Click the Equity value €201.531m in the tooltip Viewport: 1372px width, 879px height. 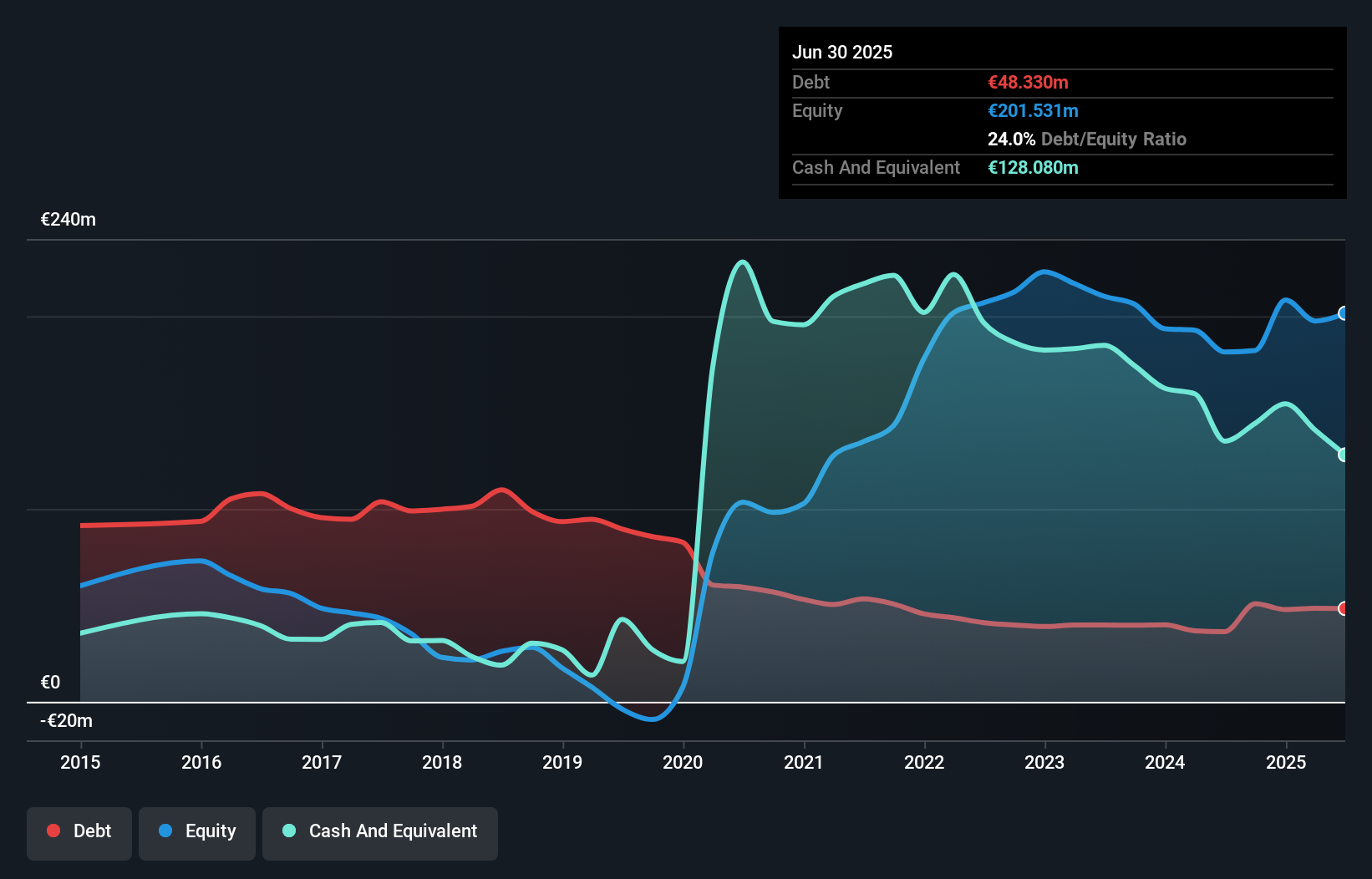pyautogui.click(x=1034, y=110)
